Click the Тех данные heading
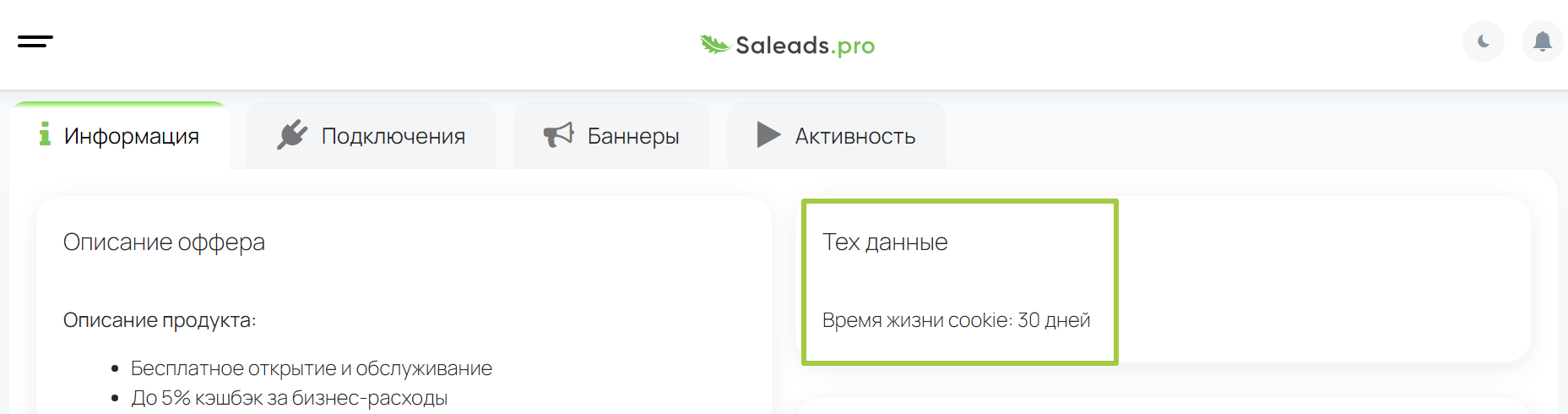Viewport: 1568px width, 414px height. pyautogui.click(x=885, y=242)
